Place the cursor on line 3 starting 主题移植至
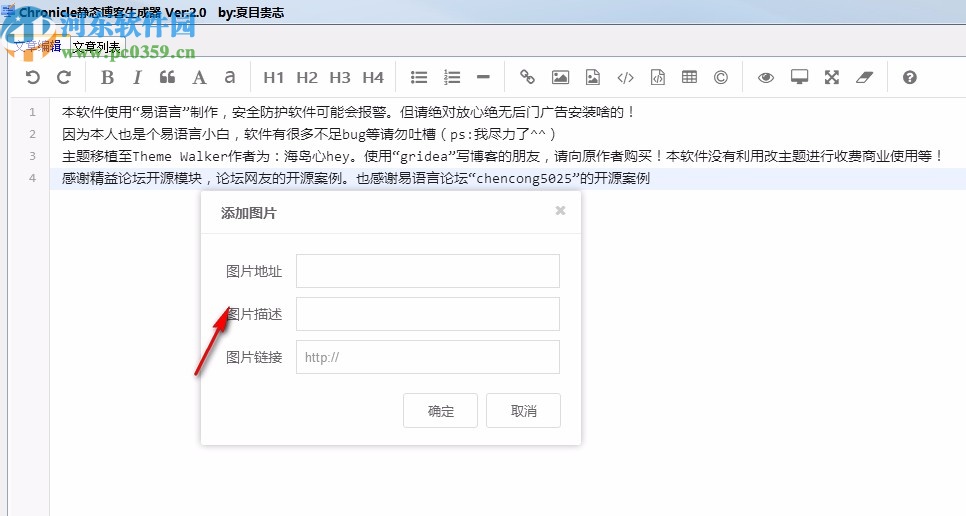Image resolution: width=966 pixels, height=516 pixels. [502, 156]
